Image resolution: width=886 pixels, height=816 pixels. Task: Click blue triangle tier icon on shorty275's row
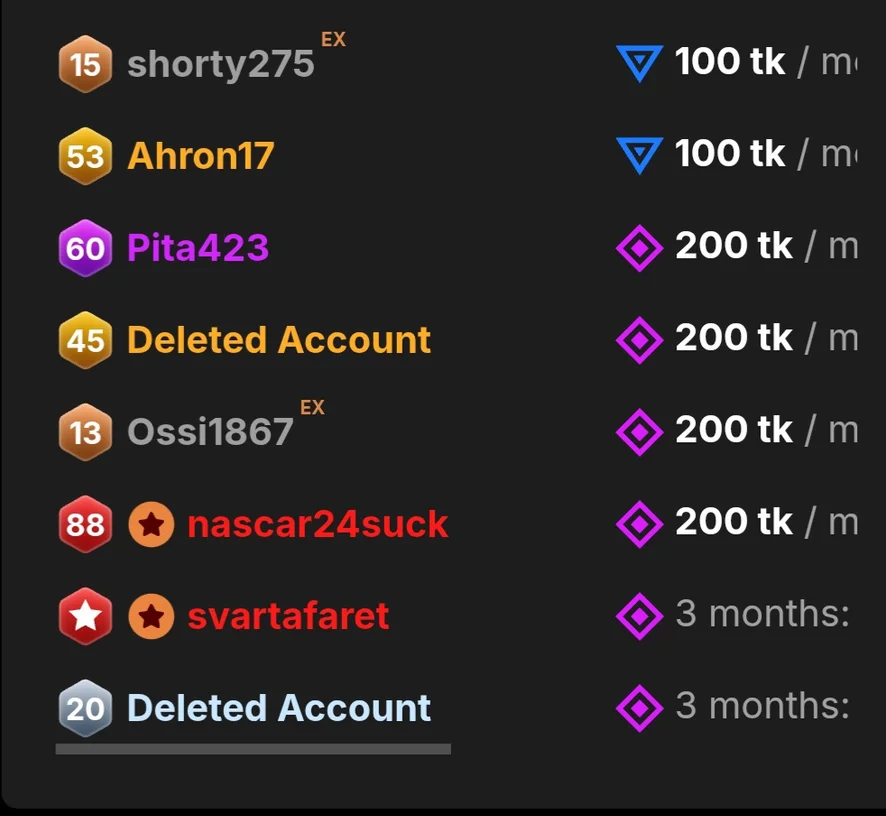(639, 64)
